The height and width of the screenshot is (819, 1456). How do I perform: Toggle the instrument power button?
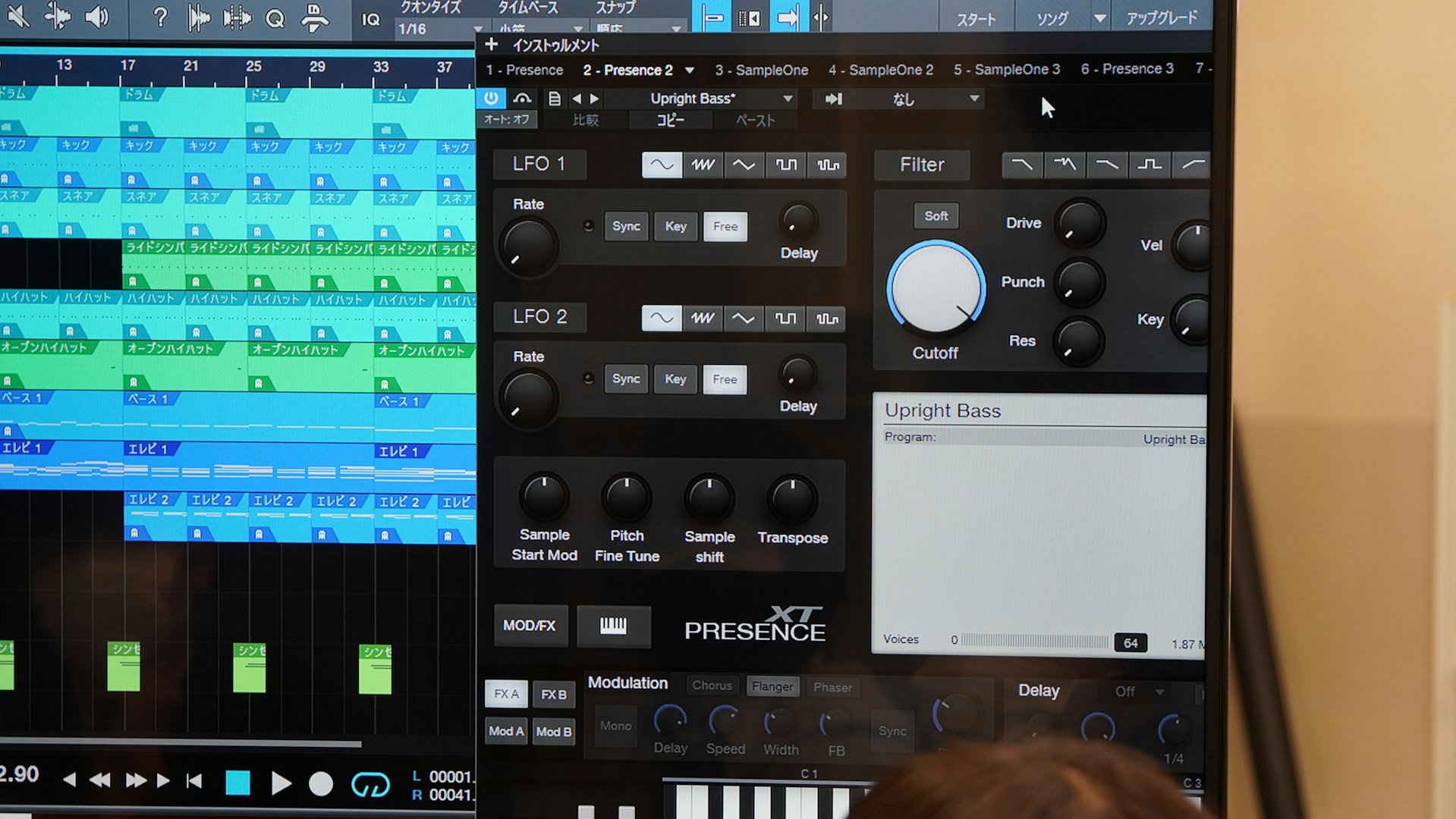coord(491,98)
